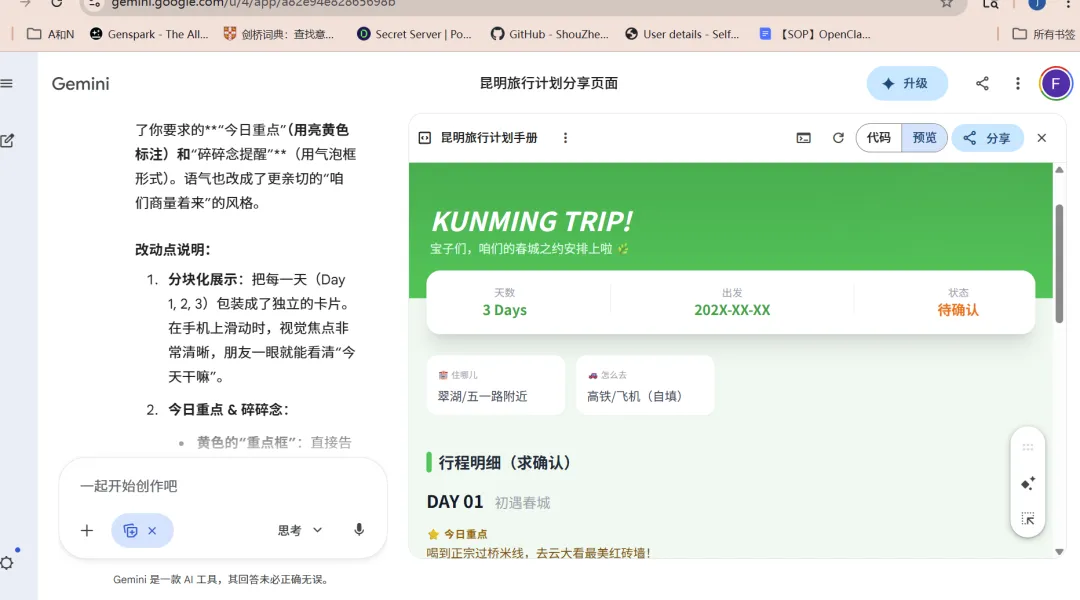The width and height of the screenshot is (1080, 600).
Task: Click the preview scrollbar up arrow
Action: 1059,169
